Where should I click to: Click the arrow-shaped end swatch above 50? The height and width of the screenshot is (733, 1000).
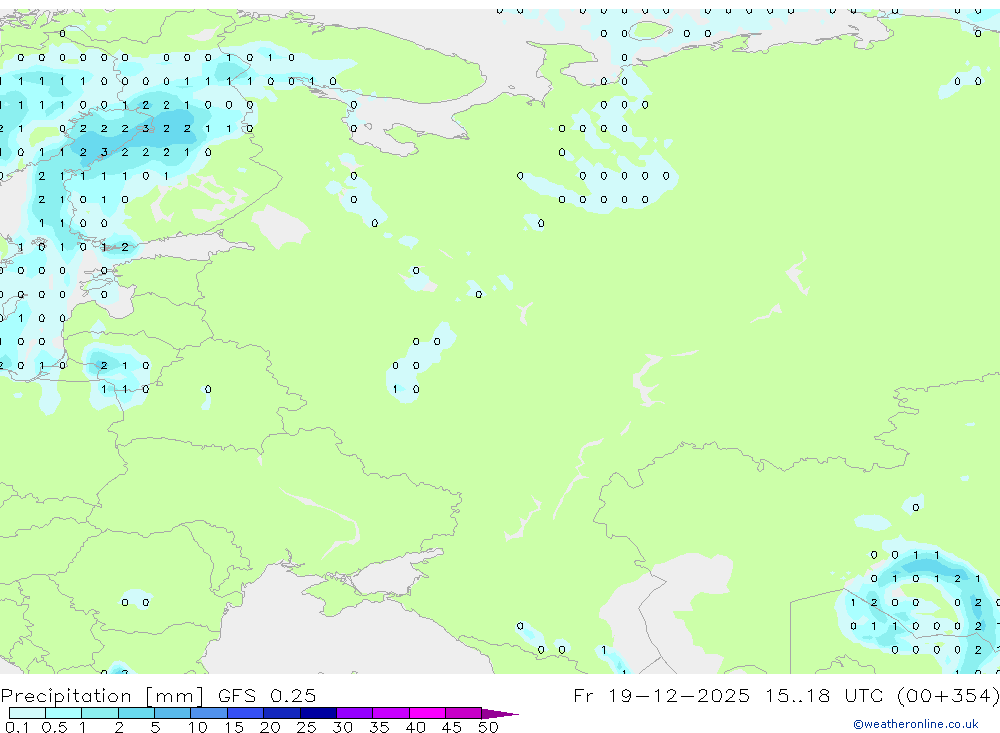coord(499,714)
